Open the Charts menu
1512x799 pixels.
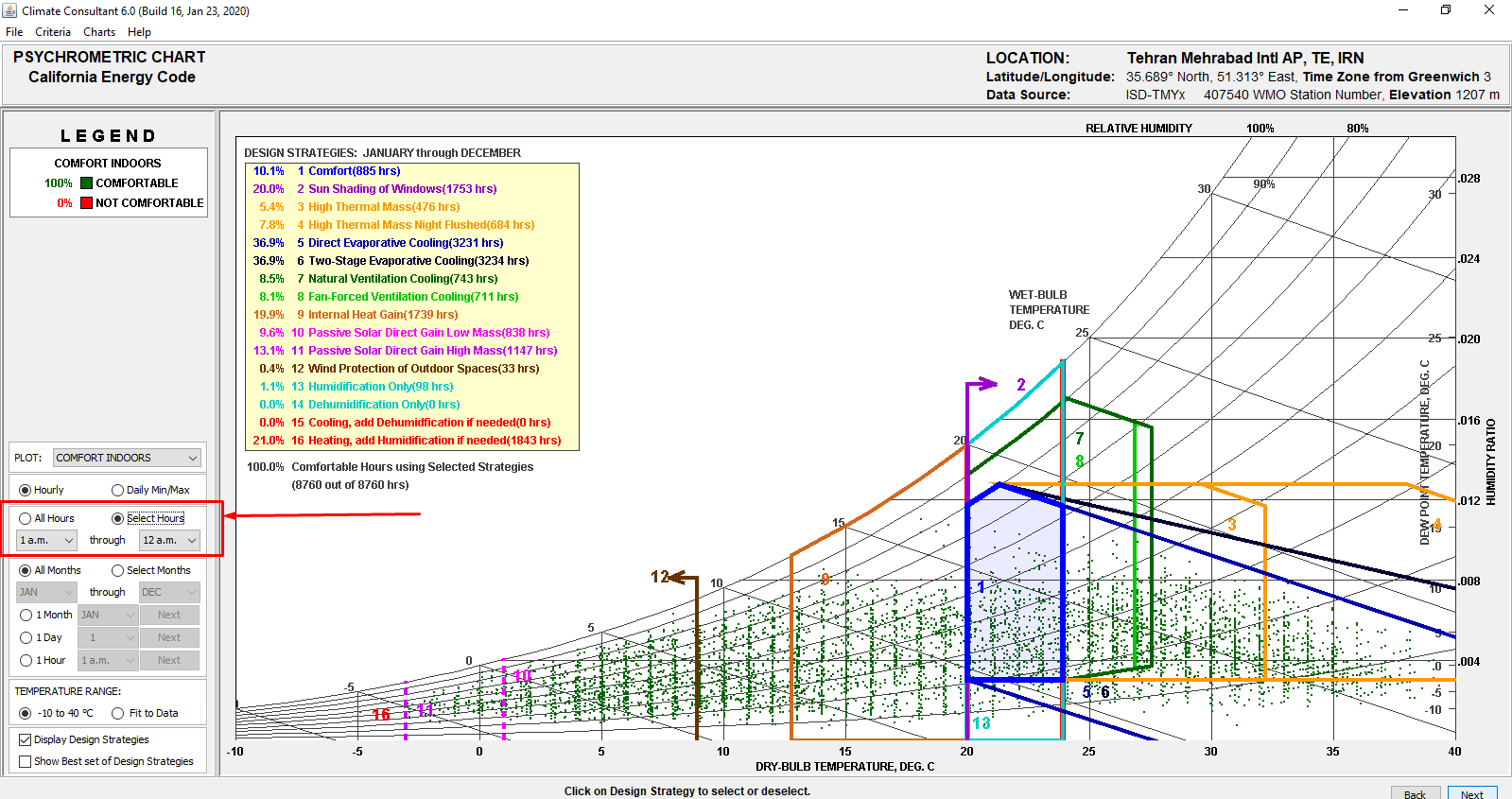tap(99, 31)
